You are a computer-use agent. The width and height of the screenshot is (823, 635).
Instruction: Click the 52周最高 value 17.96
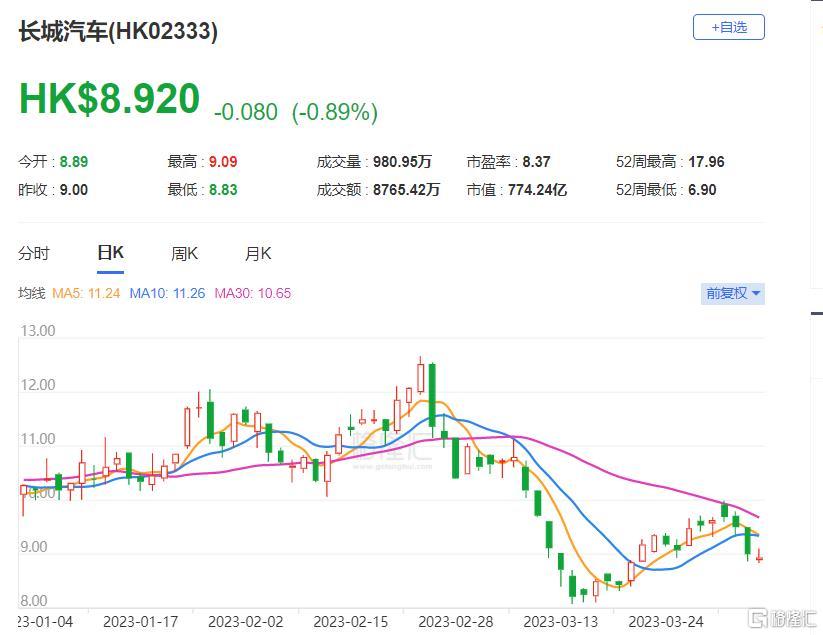point(706,162)
